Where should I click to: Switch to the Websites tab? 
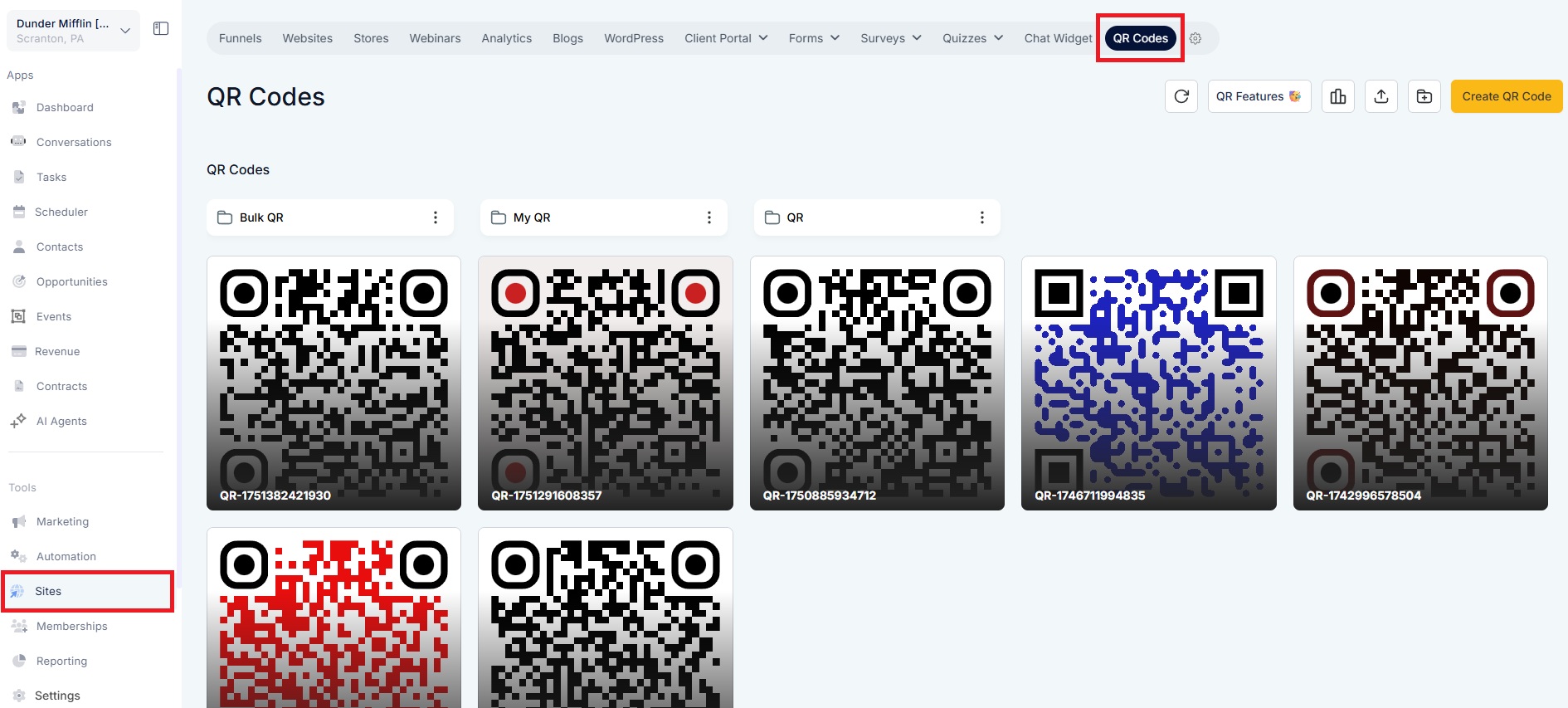tap(308, 38)
